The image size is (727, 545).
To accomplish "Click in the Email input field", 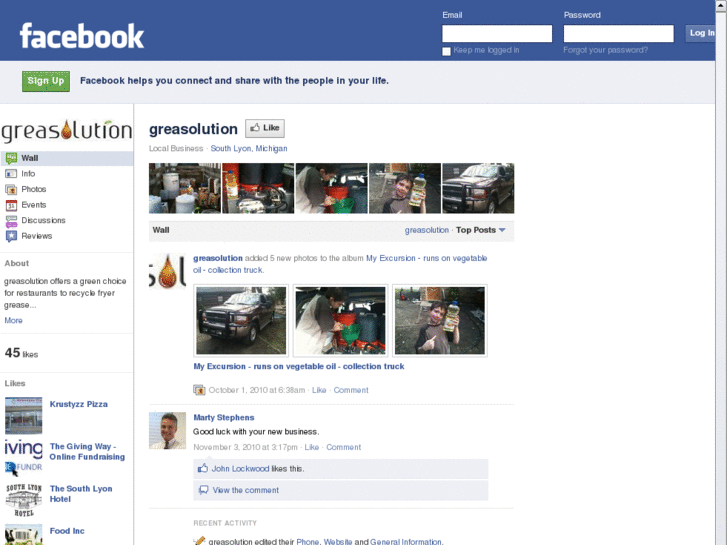I will coord(497,34).
